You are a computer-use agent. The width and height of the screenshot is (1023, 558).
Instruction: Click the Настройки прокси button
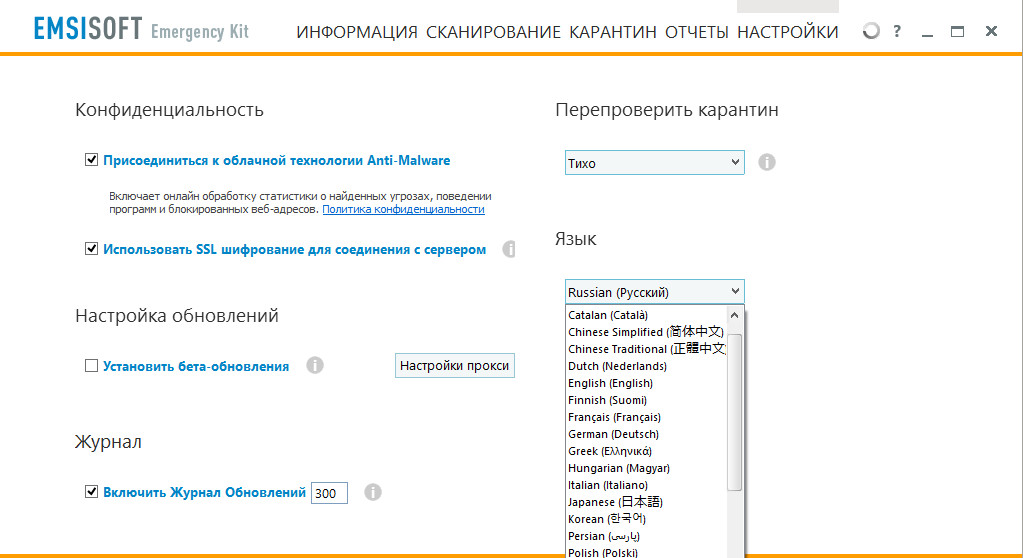coord(455,366)
